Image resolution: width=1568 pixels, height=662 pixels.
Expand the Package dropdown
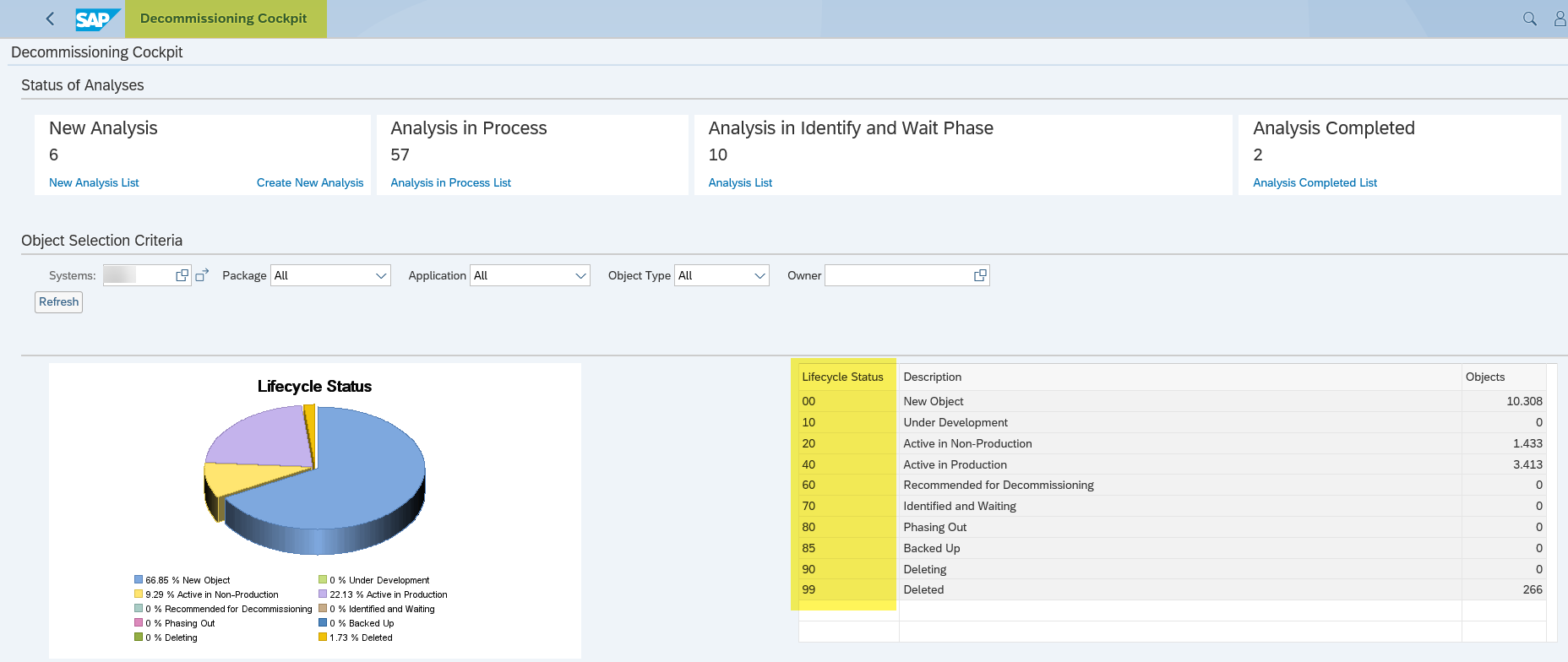pos(381,275)
